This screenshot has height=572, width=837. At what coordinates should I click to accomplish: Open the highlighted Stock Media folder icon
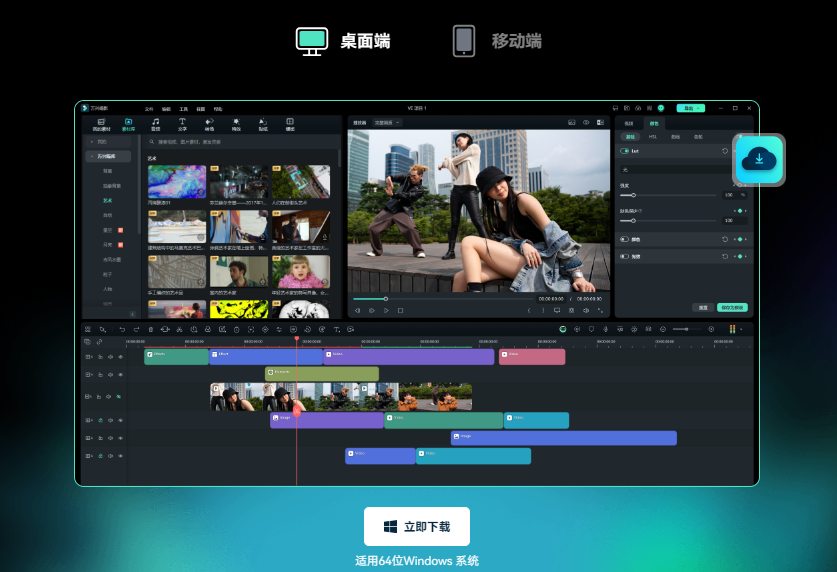[x=129, y=124]
